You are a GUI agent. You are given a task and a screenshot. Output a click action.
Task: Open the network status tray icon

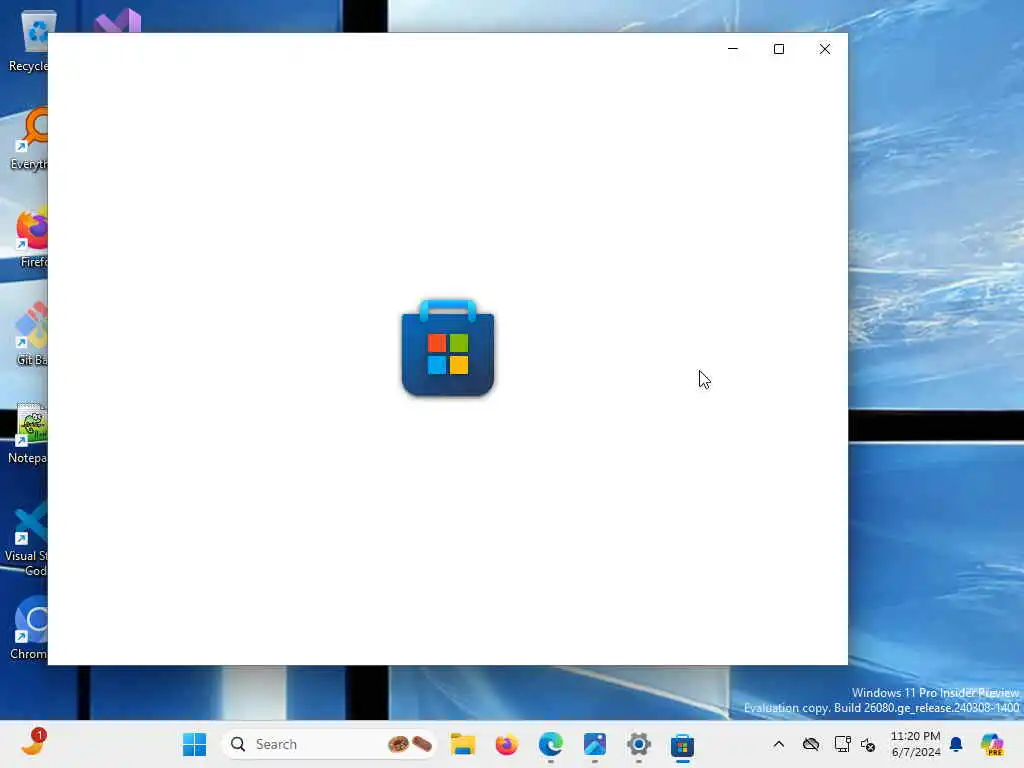coord(842,744)
